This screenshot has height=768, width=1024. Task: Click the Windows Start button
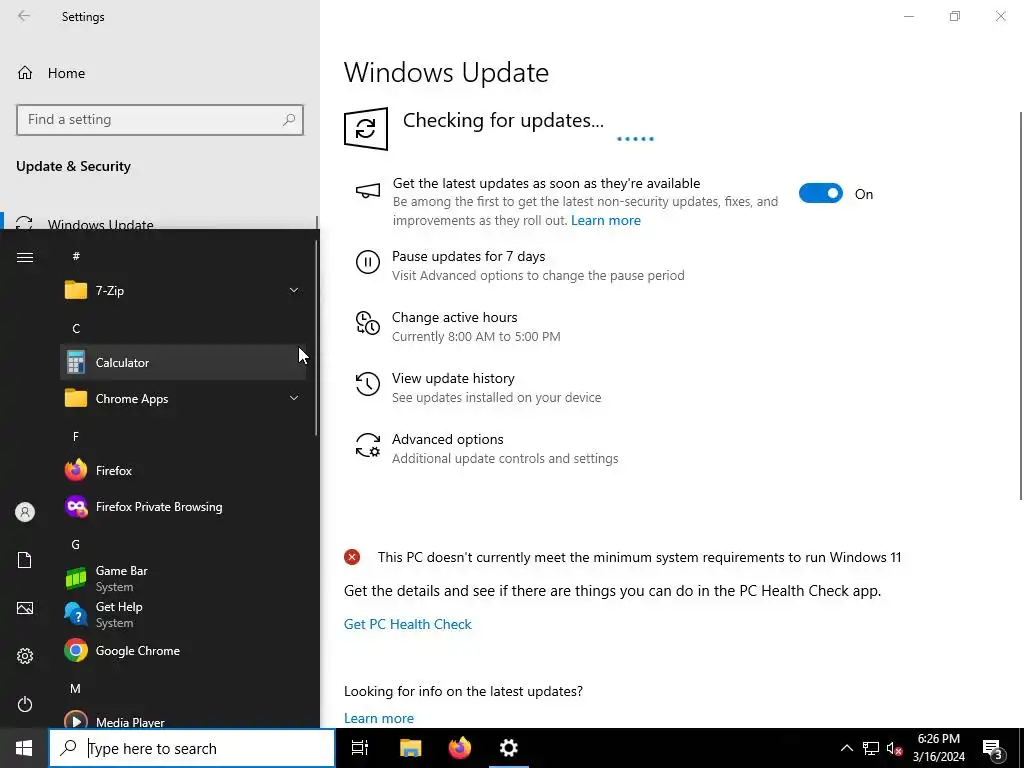click(24, 748)
